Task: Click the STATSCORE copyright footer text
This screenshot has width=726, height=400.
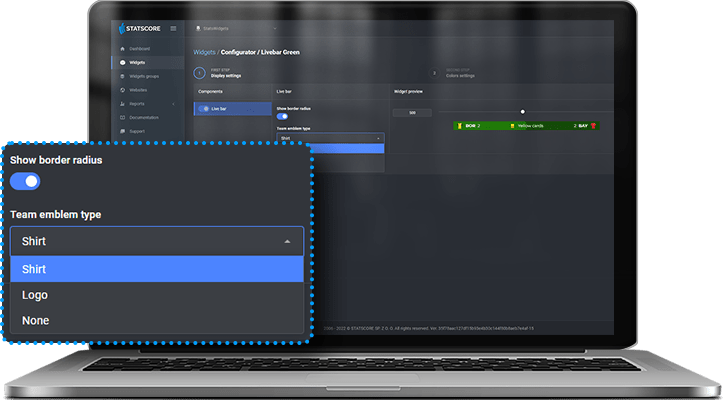Action: 428,328
